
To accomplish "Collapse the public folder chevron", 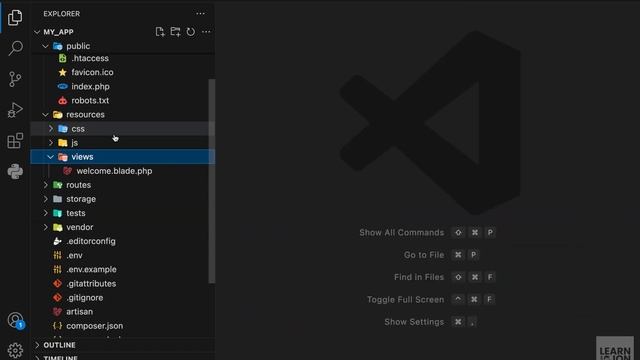I will (x=45, y=46).
